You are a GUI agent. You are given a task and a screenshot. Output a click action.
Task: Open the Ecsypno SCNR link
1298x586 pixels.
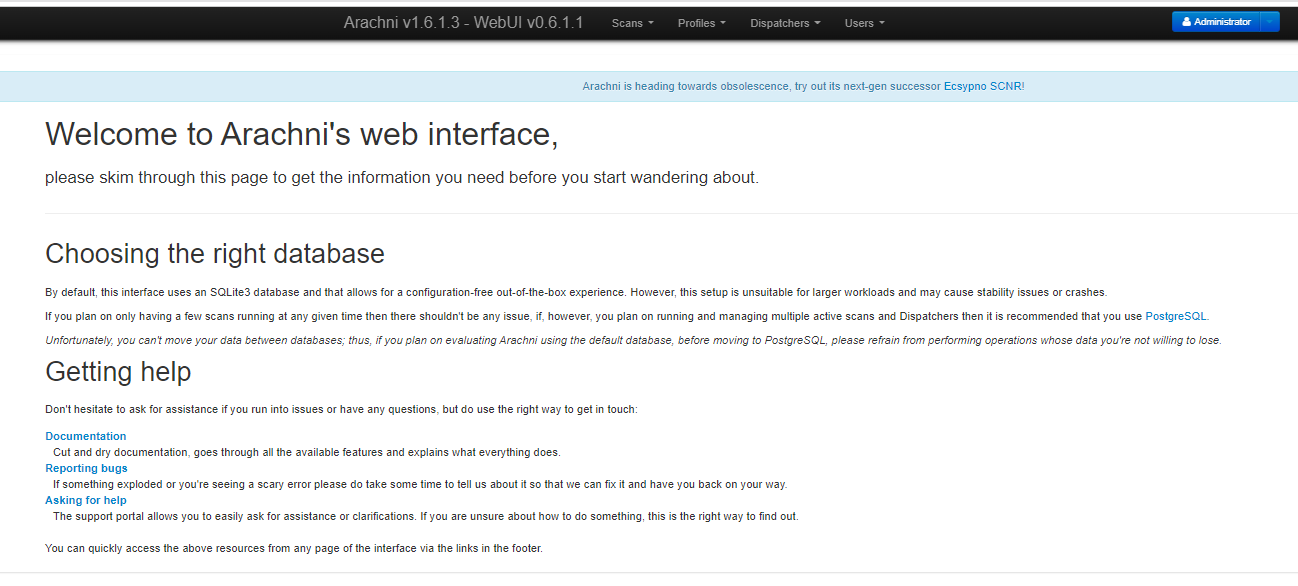point(982,86)
